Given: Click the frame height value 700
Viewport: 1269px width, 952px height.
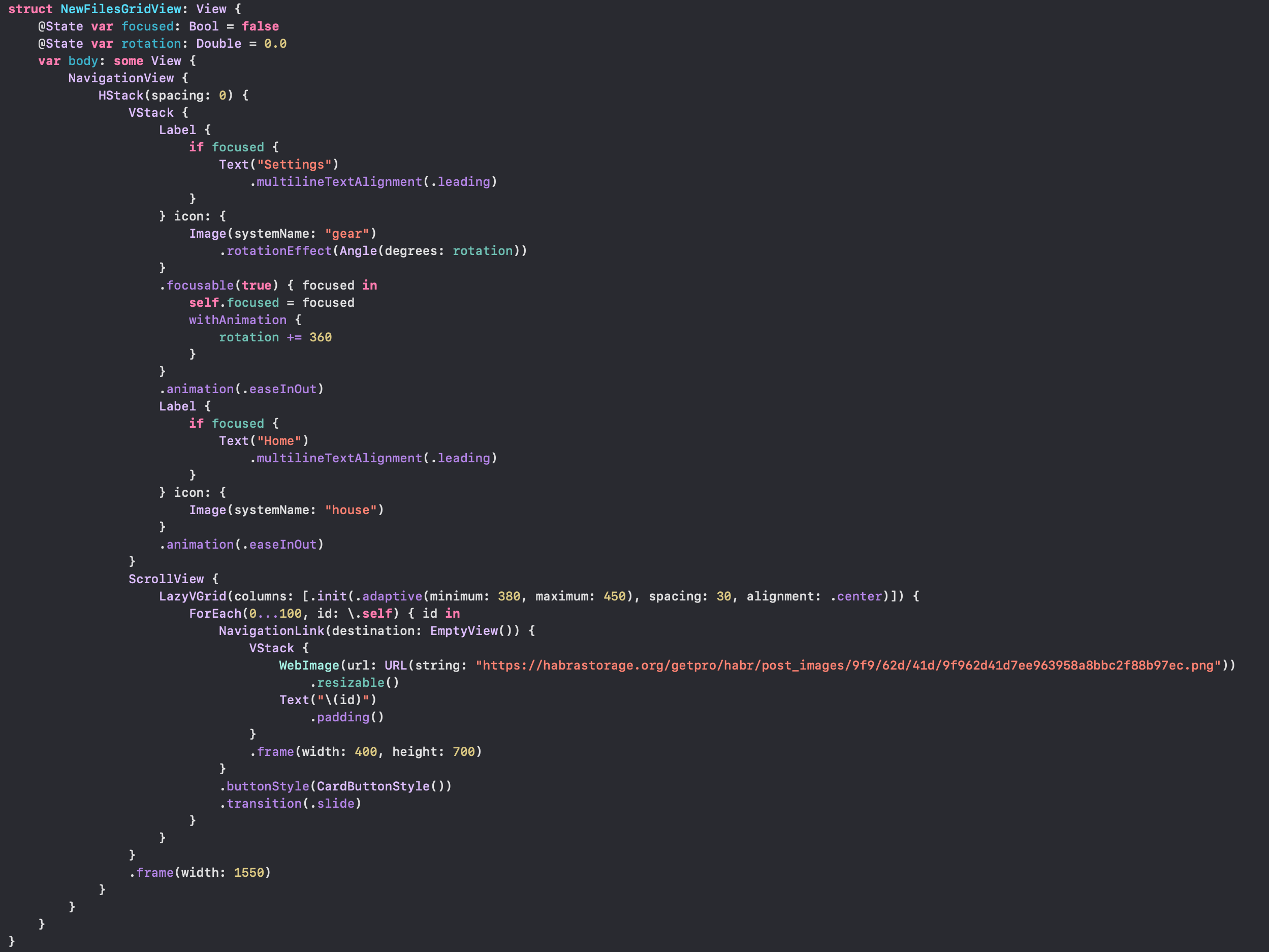Looking at the screenshot, I should pos(464,752).
